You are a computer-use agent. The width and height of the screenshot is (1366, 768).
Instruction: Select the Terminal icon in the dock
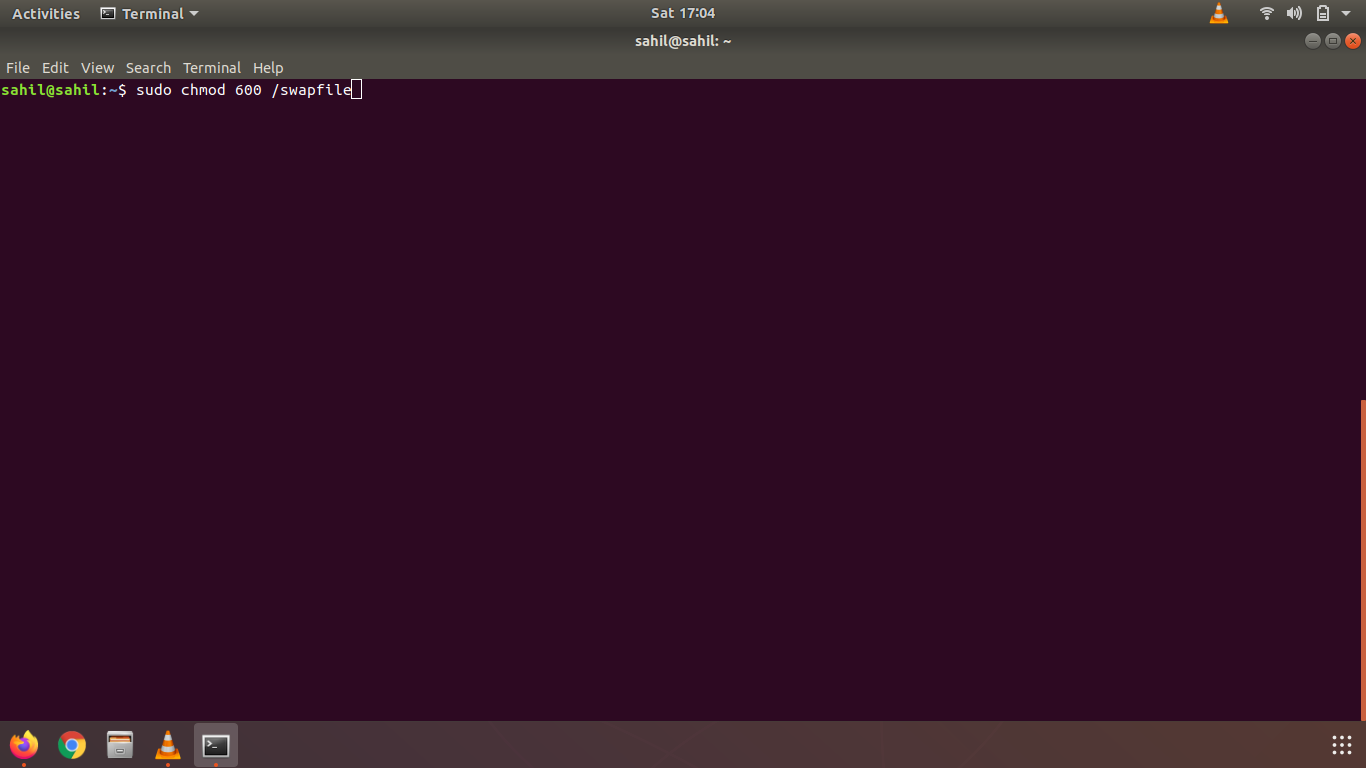pos(216,745)
